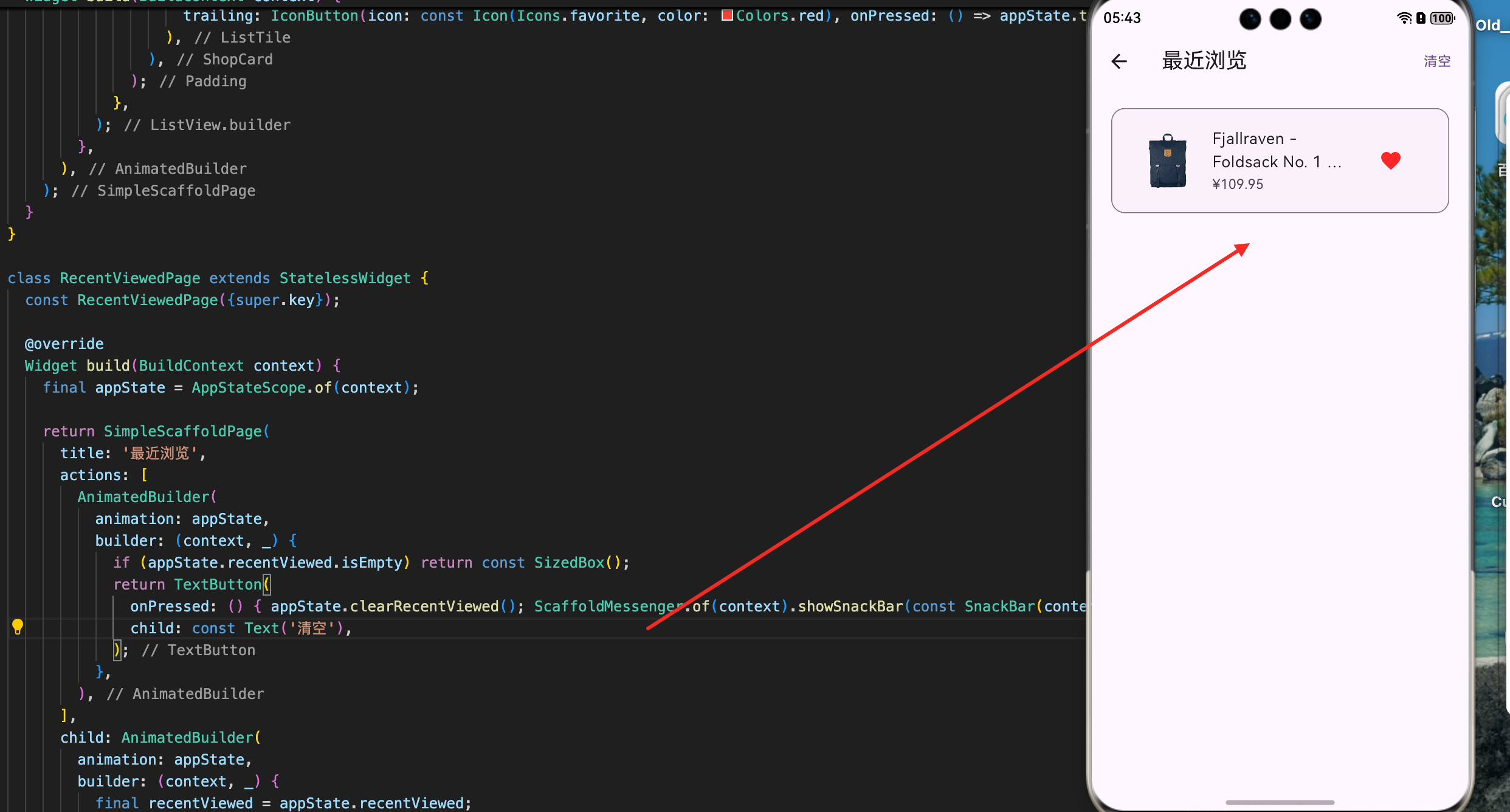1510x812 pixels.
Task: Tap the 清空 clear button
Action: click(1437, 61)
